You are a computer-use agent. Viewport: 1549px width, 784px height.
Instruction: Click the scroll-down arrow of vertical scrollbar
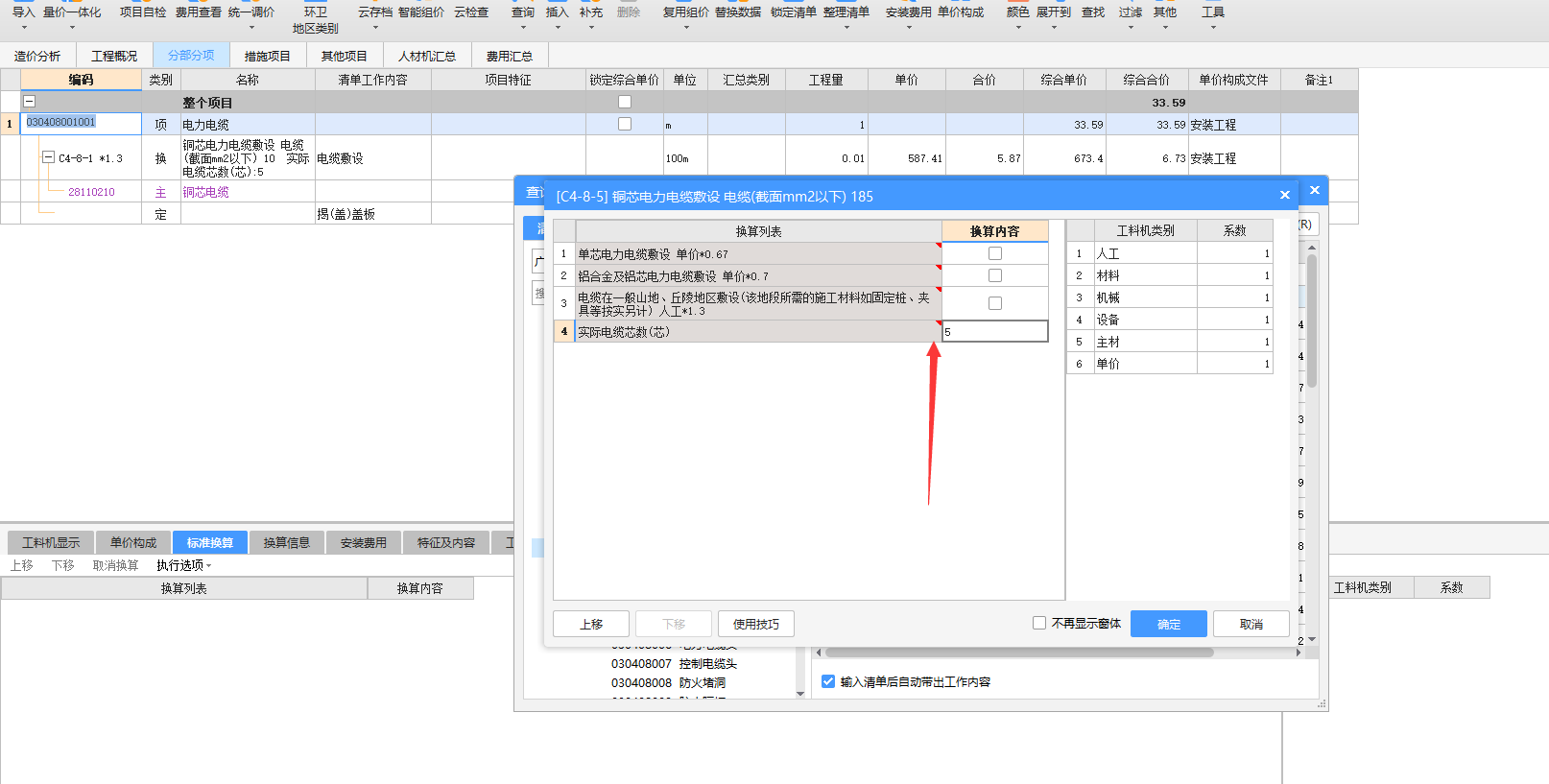point(1312,639)
